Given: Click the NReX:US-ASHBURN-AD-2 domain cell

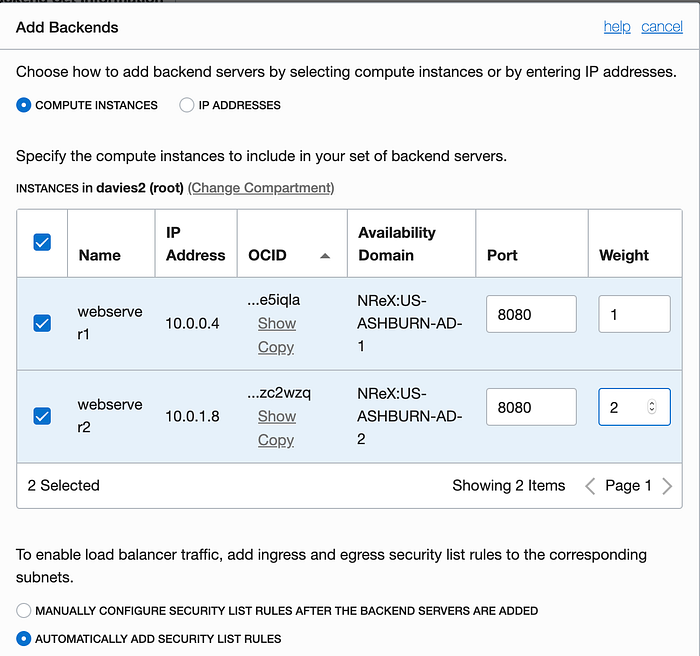Looking at the screenshot, I should tap(410, 416).
